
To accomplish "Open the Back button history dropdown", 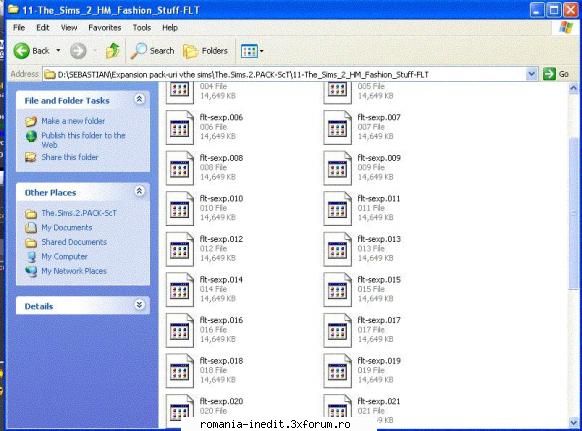I will 58,50.
